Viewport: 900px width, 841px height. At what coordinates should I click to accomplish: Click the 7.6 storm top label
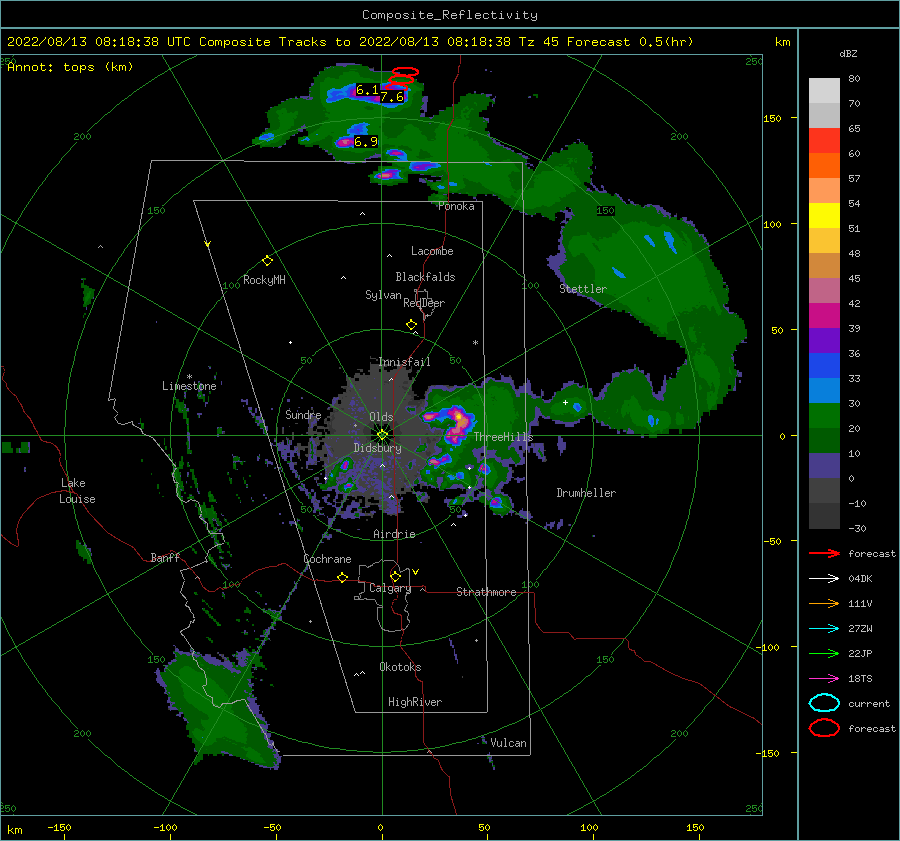pyautogui.click(x=392, y=96)
